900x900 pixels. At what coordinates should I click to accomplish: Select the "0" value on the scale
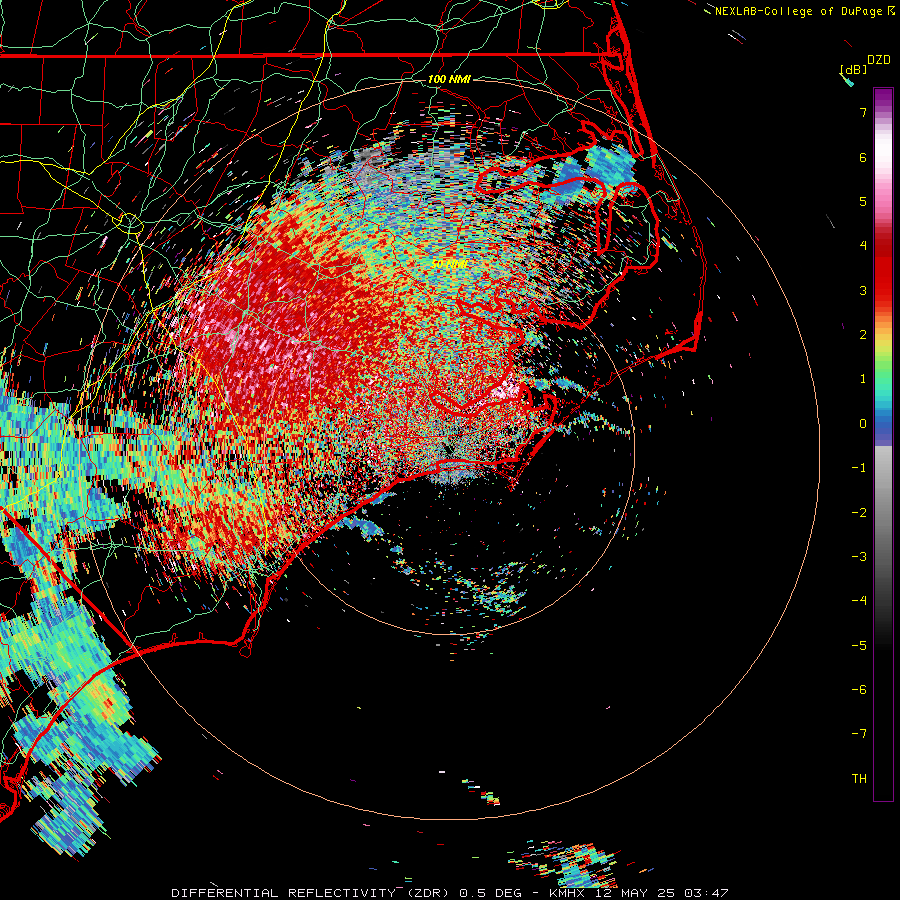click(863, 424)
